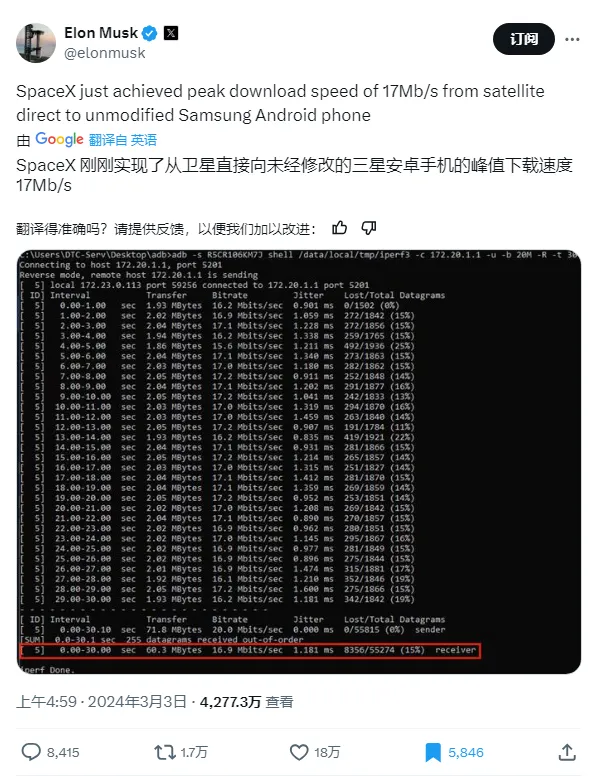Open the @elonmusk handle link
The image size is (598, 776).
104,53
